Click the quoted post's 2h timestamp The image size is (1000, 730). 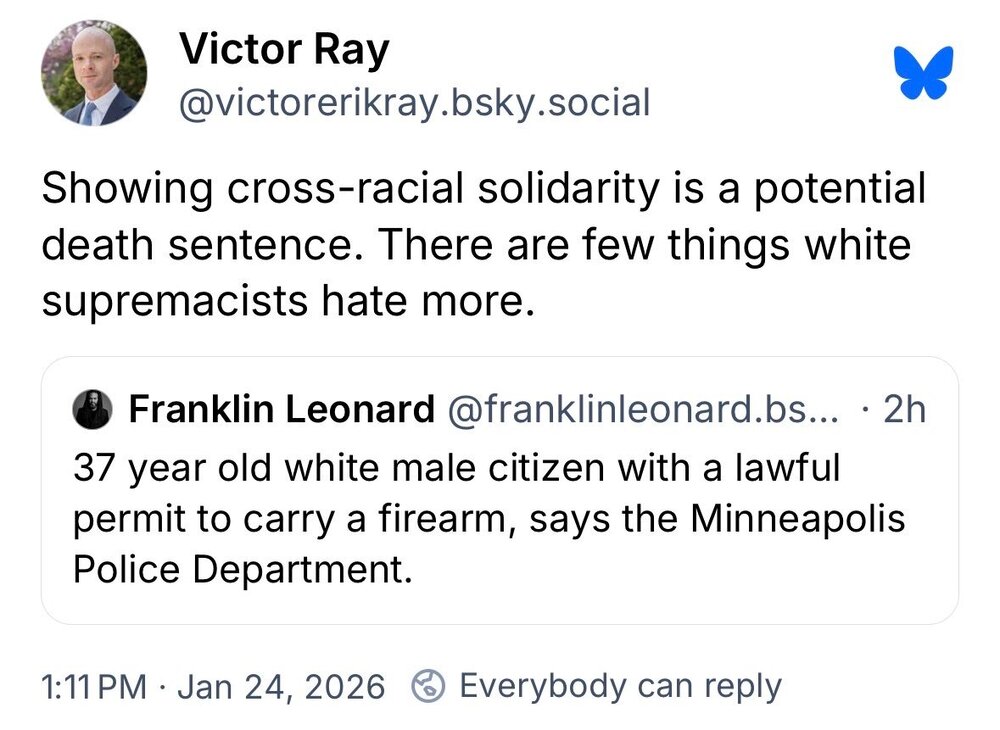click(x=904, y=409)
